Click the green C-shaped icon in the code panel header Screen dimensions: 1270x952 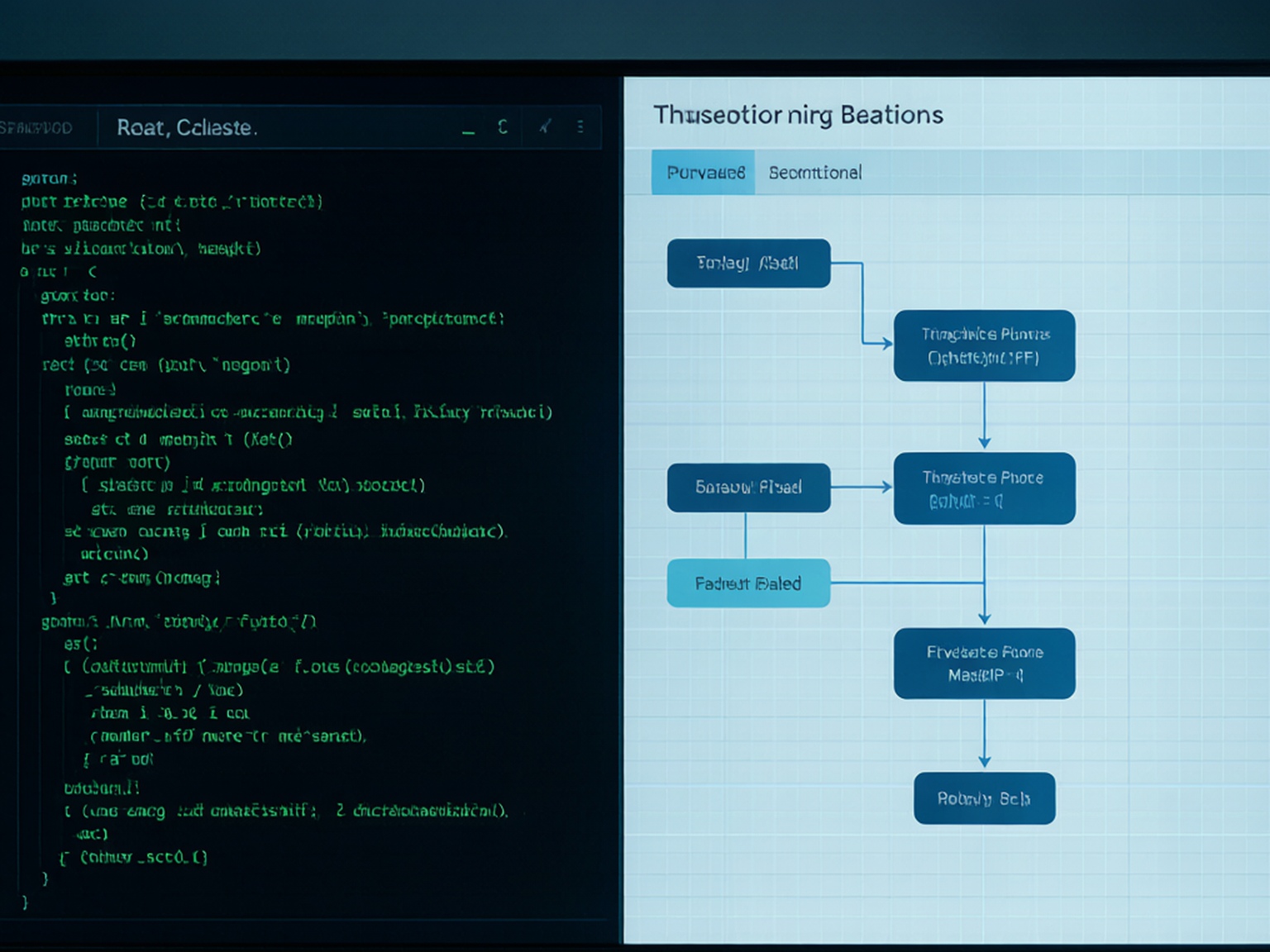click(503, 126)
